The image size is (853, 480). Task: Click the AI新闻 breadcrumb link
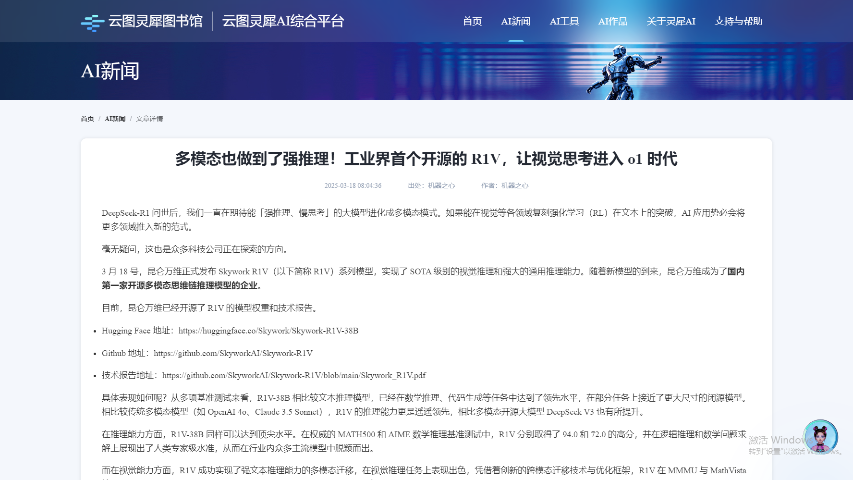[x=115, y=119]
